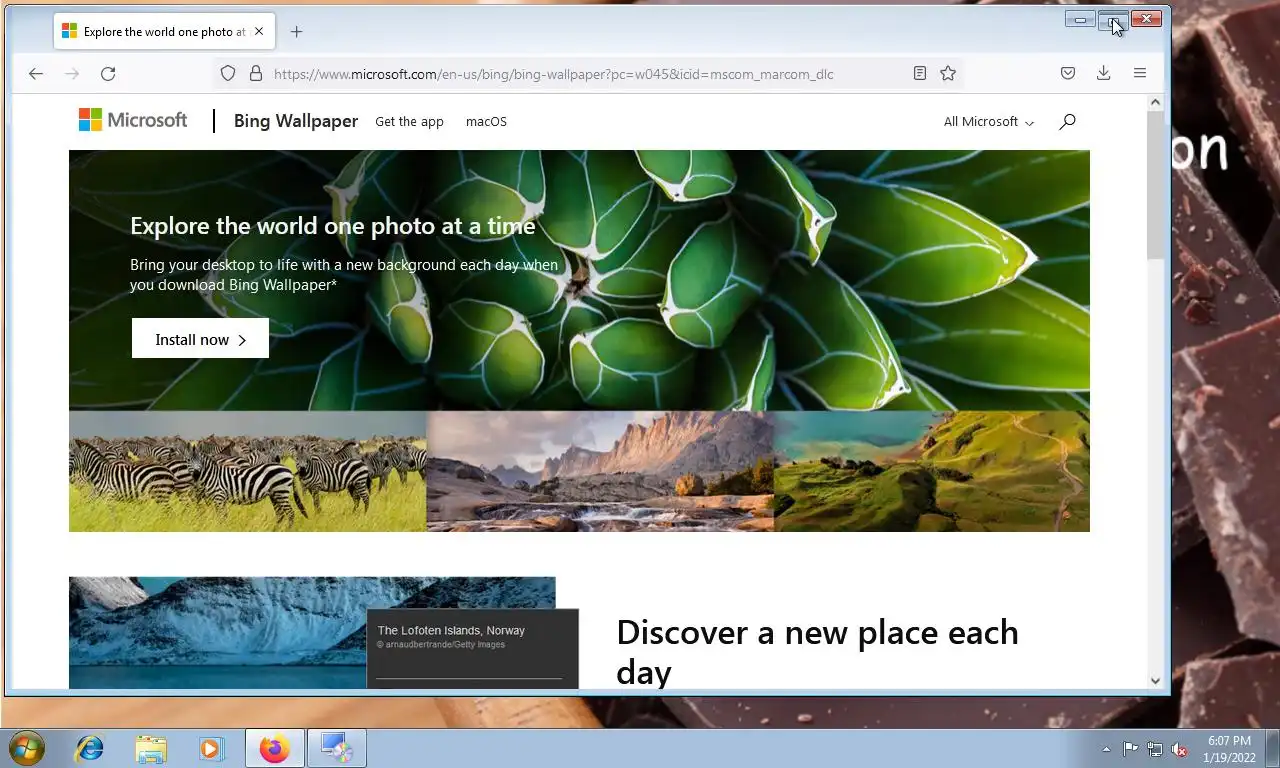The image size is (1280, 768).
Task: Open the Action Center flag icon
Action: coord(1130,749)
